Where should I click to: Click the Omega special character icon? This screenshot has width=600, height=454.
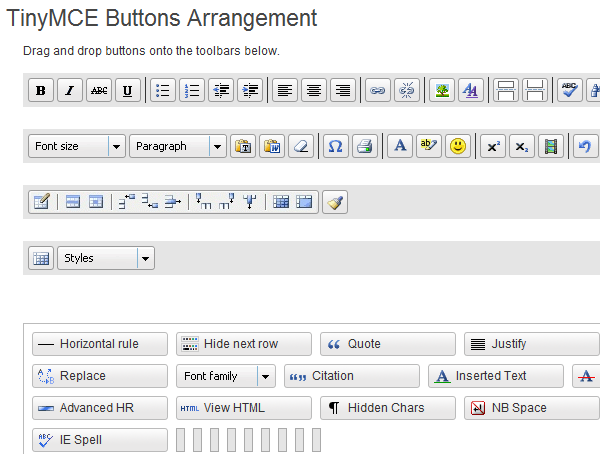coord(336,146)
